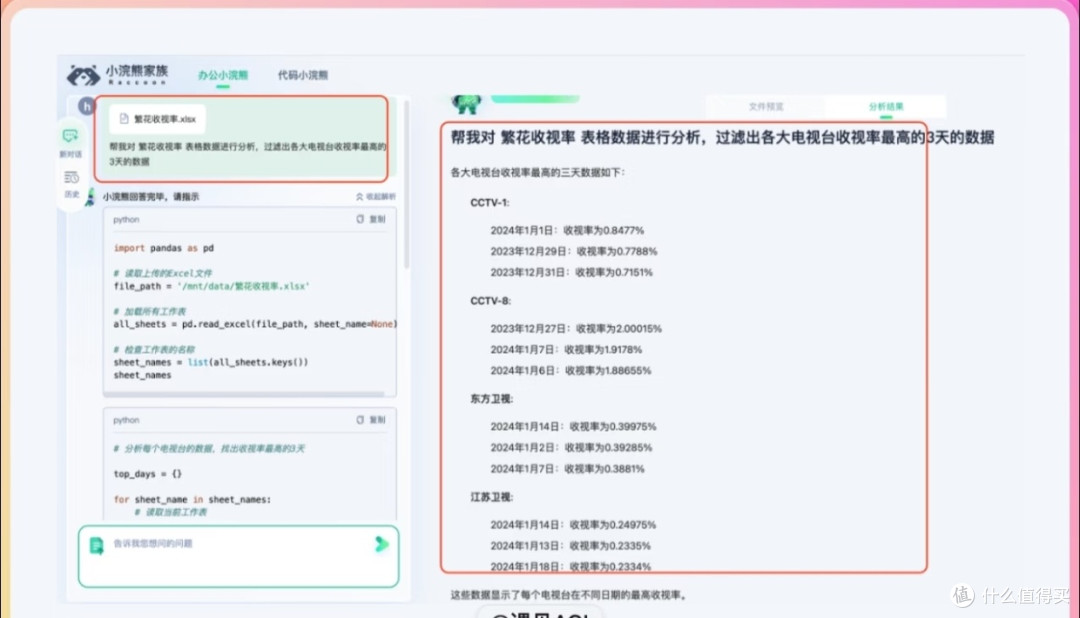Viewport: 1080px width, 618px height.
Task: Click the line with 收视率为0.39975%
Action: 573,426
